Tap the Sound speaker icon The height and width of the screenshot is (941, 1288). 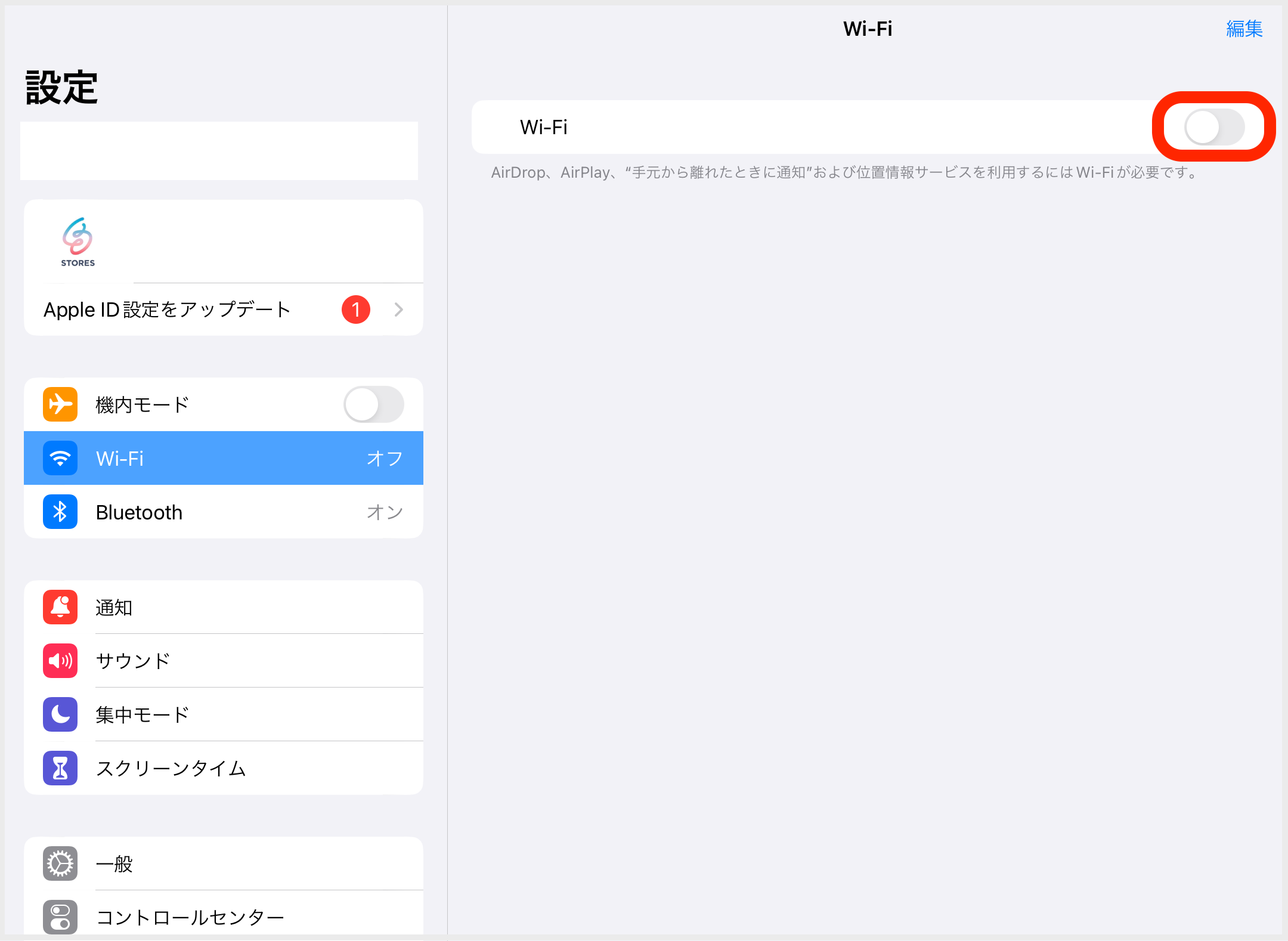click(60, 661)
